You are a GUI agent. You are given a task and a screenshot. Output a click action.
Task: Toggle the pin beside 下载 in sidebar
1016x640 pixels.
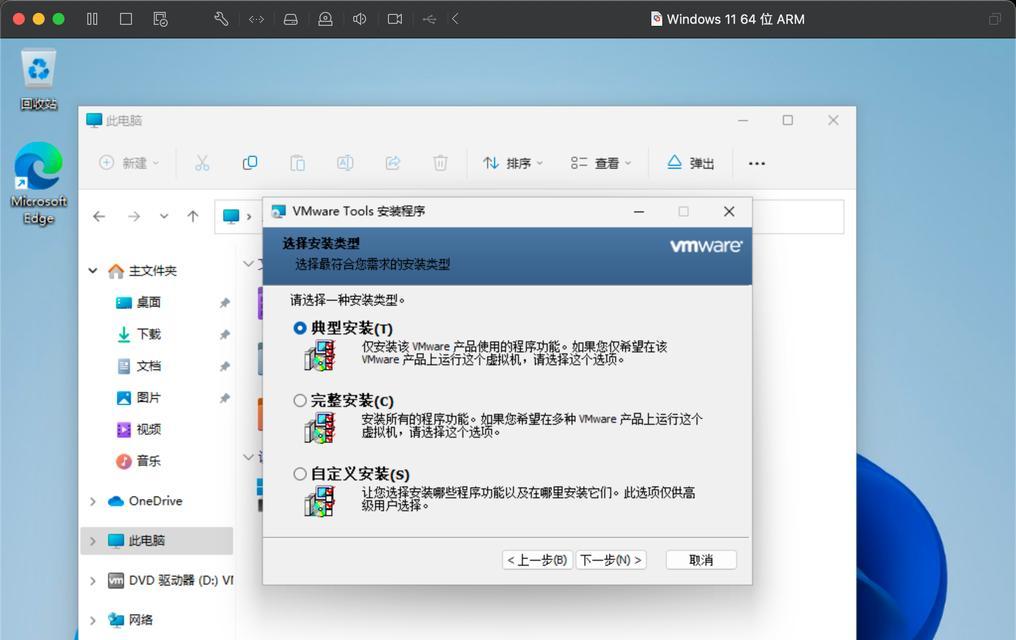tap(225, 334)
